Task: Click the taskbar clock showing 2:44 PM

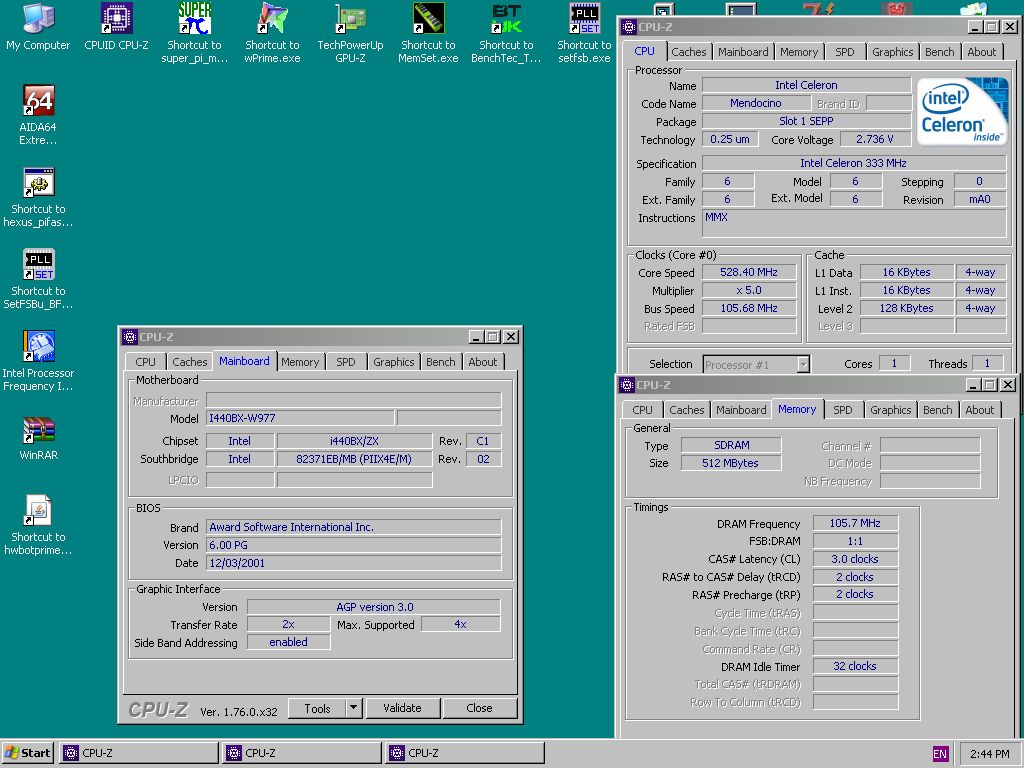Action: coord(989,754)
